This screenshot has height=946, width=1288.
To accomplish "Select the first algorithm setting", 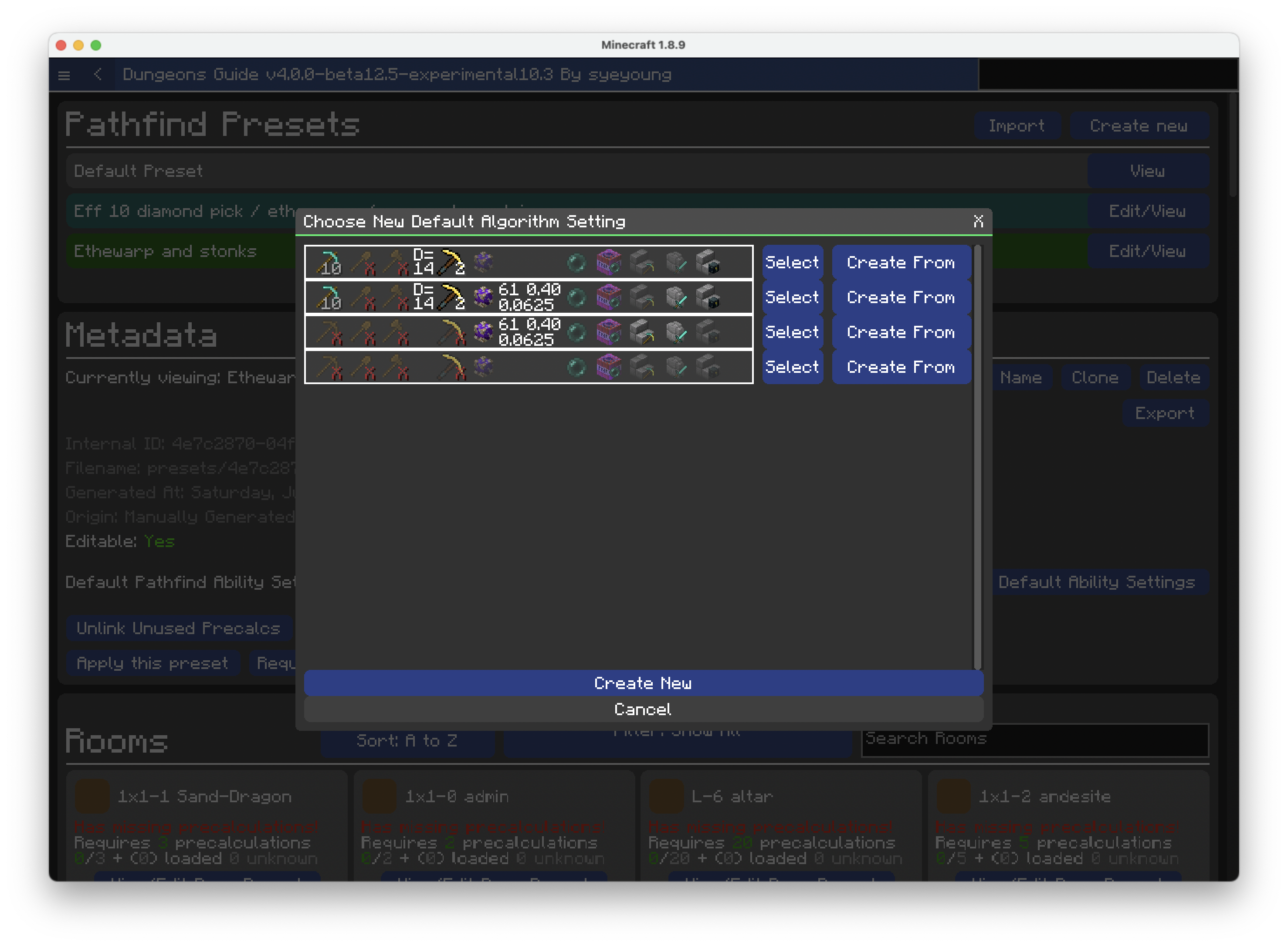I will (x=792, y=263).
